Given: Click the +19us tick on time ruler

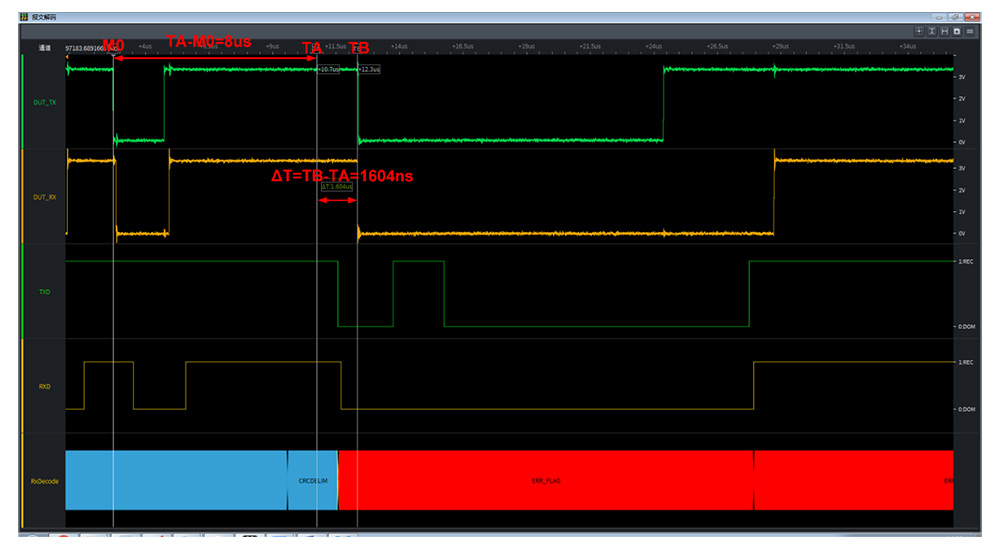Looking at the screenshot, I should (x=526, y=47).
